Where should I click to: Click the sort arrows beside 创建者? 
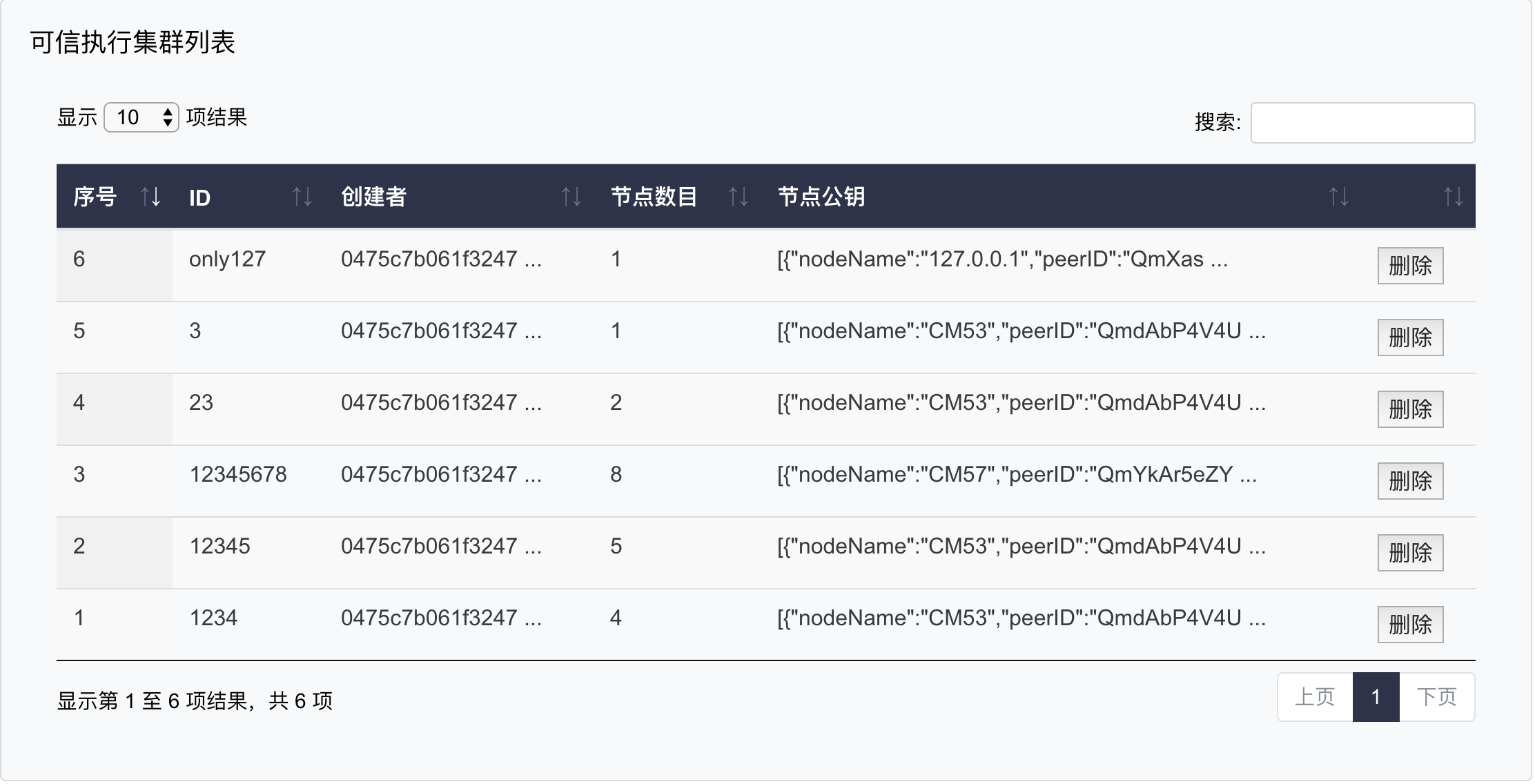pyautogui.click(x=571, y=197)
